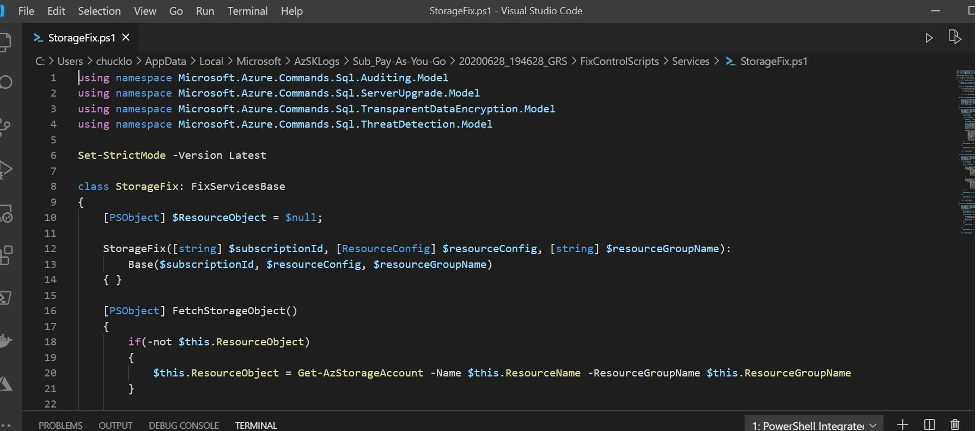Open the Run menu
Viewport: 977px width, 431px height.
click(x=205, y=11)
